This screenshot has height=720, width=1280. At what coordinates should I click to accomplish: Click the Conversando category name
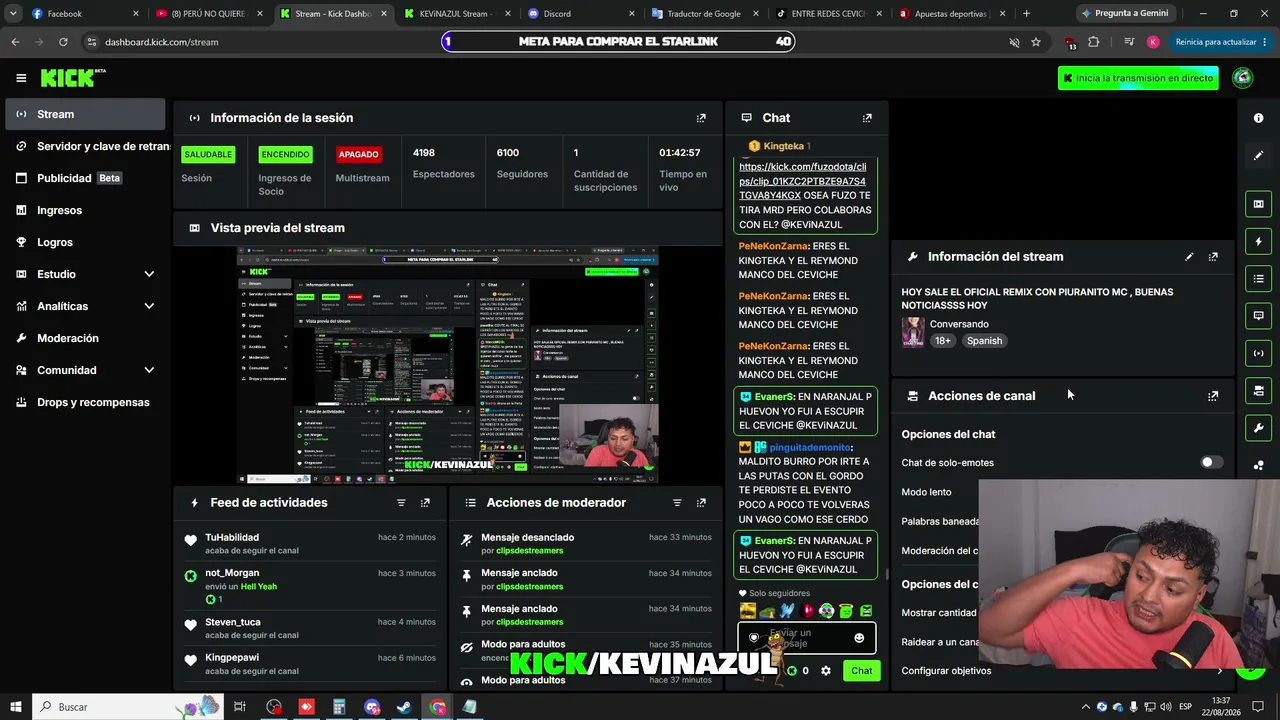coord(959,324)
